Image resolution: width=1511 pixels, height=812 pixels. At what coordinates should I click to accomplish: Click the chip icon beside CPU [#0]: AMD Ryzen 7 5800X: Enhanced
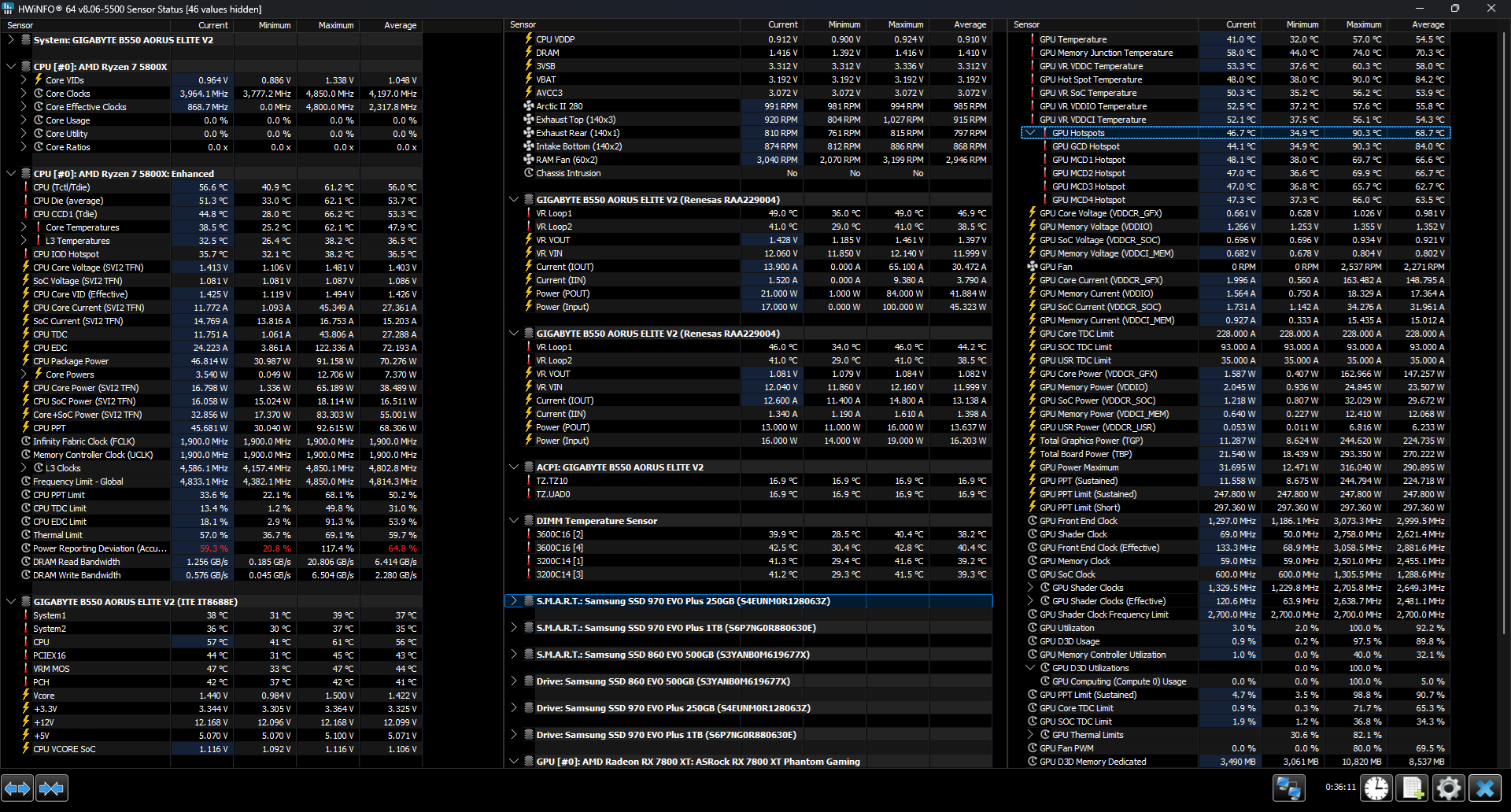(x=26, y=174)
